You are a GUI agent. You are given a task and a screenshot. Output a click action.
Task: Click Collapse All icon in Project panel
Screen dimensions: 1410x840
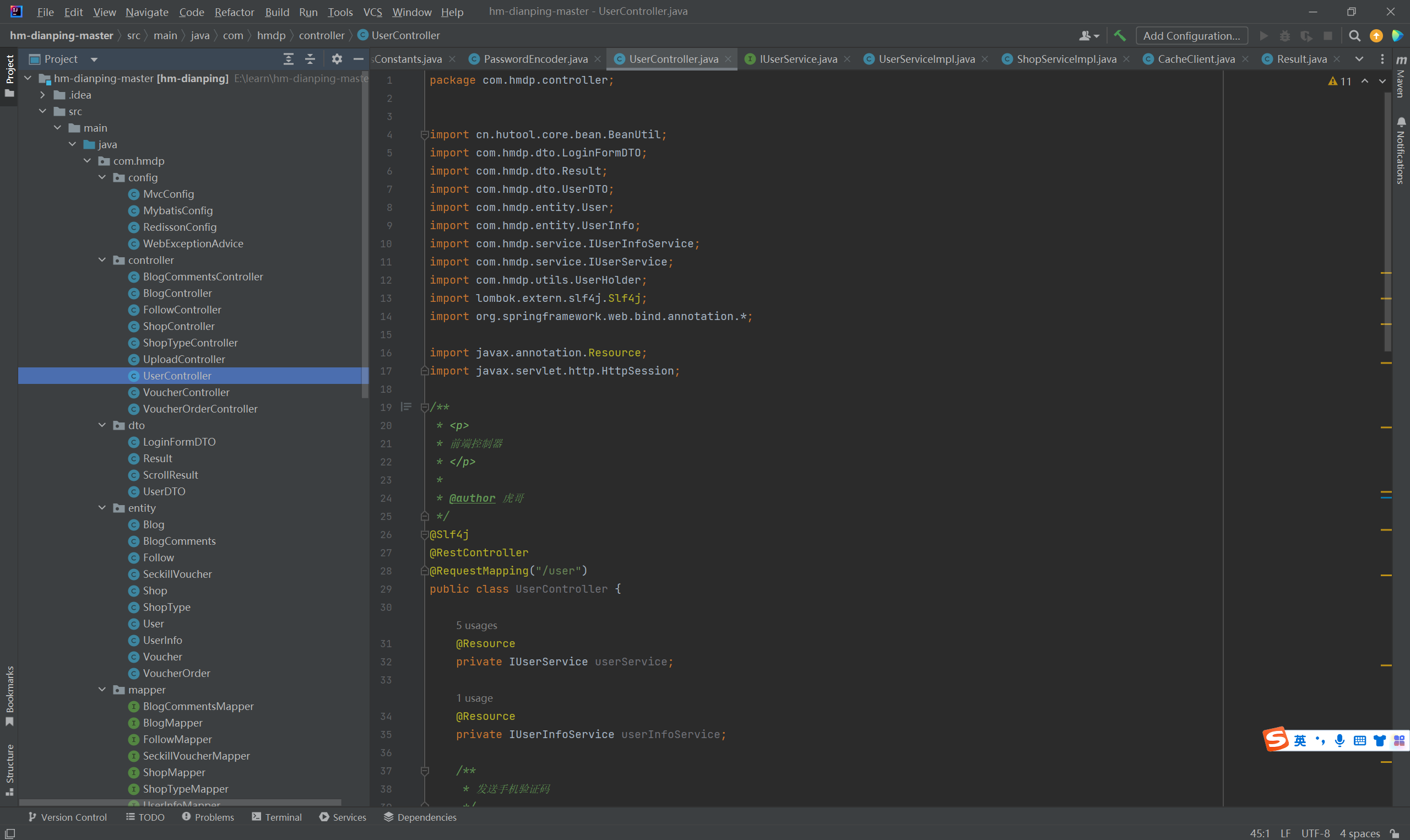(x=310, y=59)
